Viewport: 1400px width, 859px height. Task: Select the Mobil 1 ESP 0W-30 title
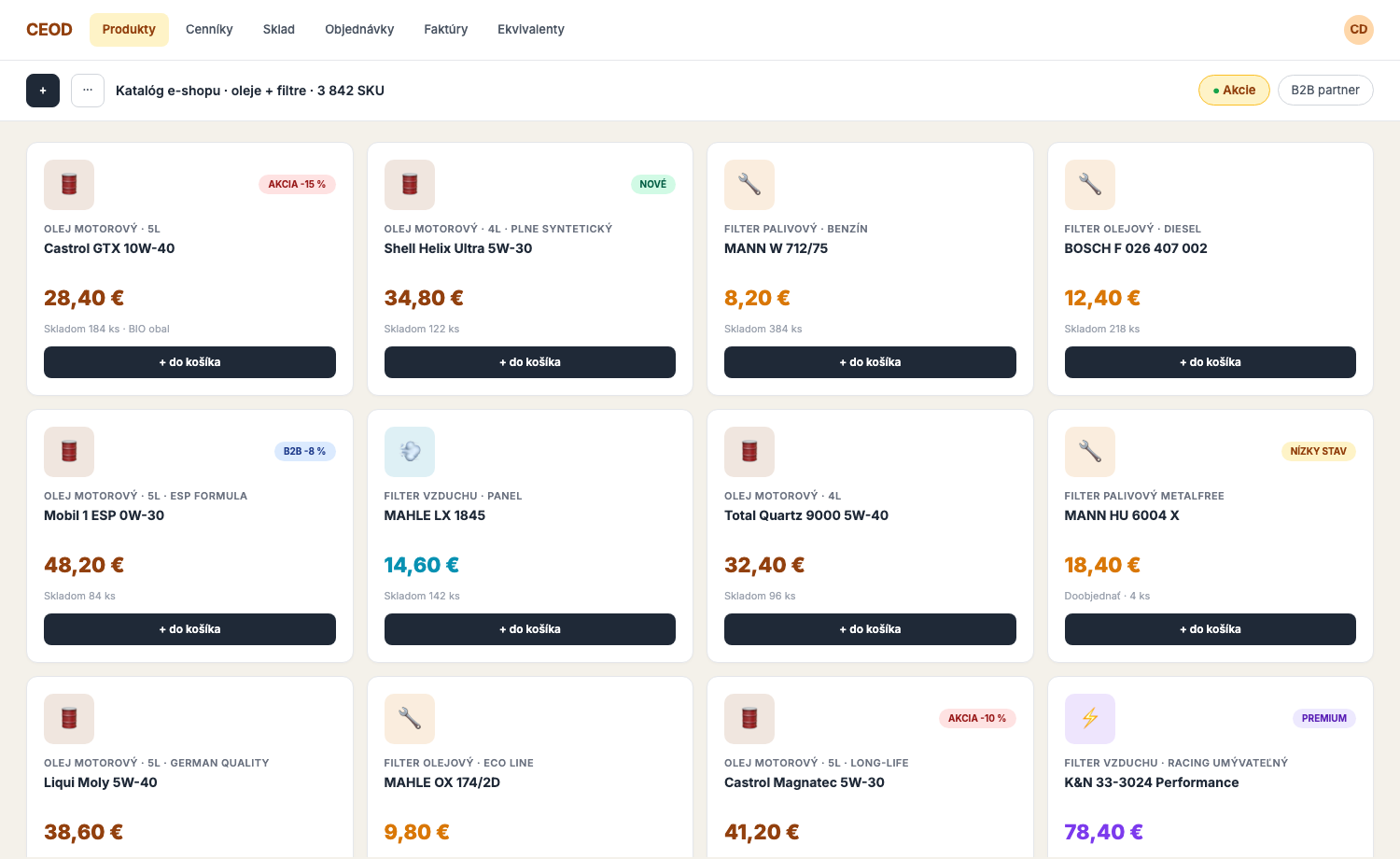pyautogui.click(x=105, y=515)
